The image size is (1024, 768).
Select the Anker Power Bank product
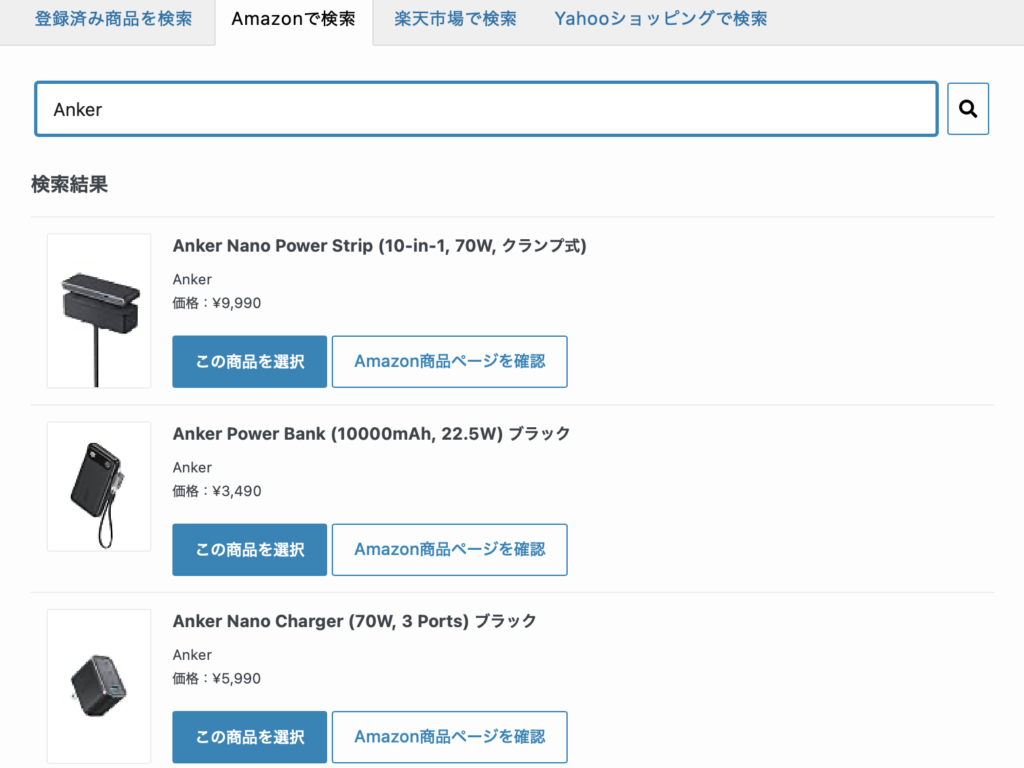click(x=249, y=550)
